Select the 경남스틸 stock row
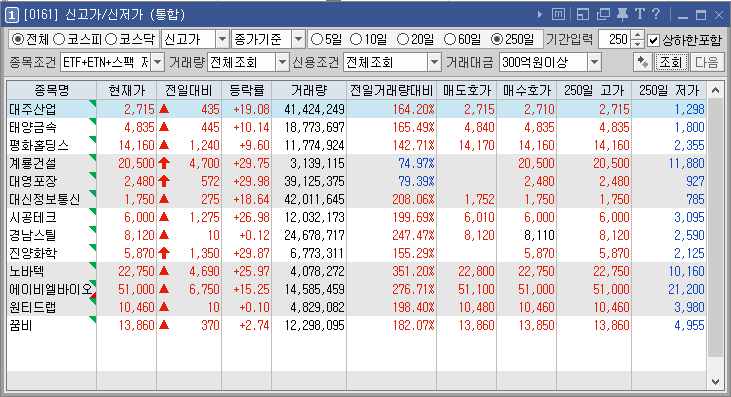The height and width of the screenshot is (397, 731). [x=356, y=235]
